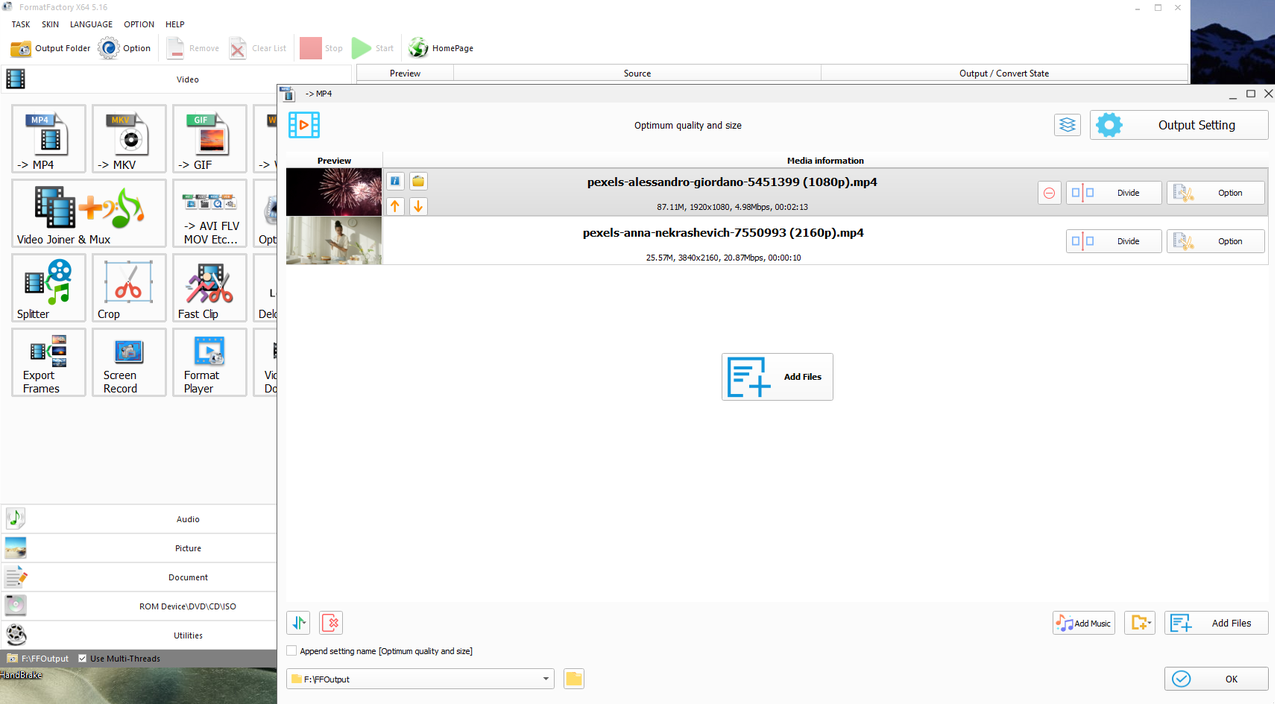Click the Source column header
Viewport: 1275px width, 704px height.
(x=637, y=73)
